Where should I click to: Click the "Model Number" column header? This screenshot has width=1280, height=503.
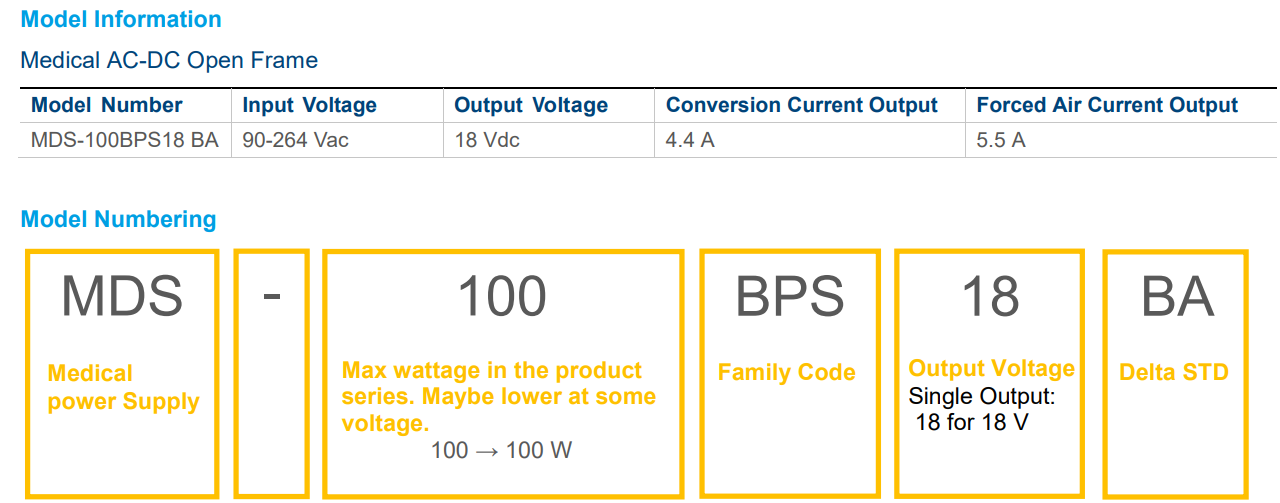coord(107,105)
